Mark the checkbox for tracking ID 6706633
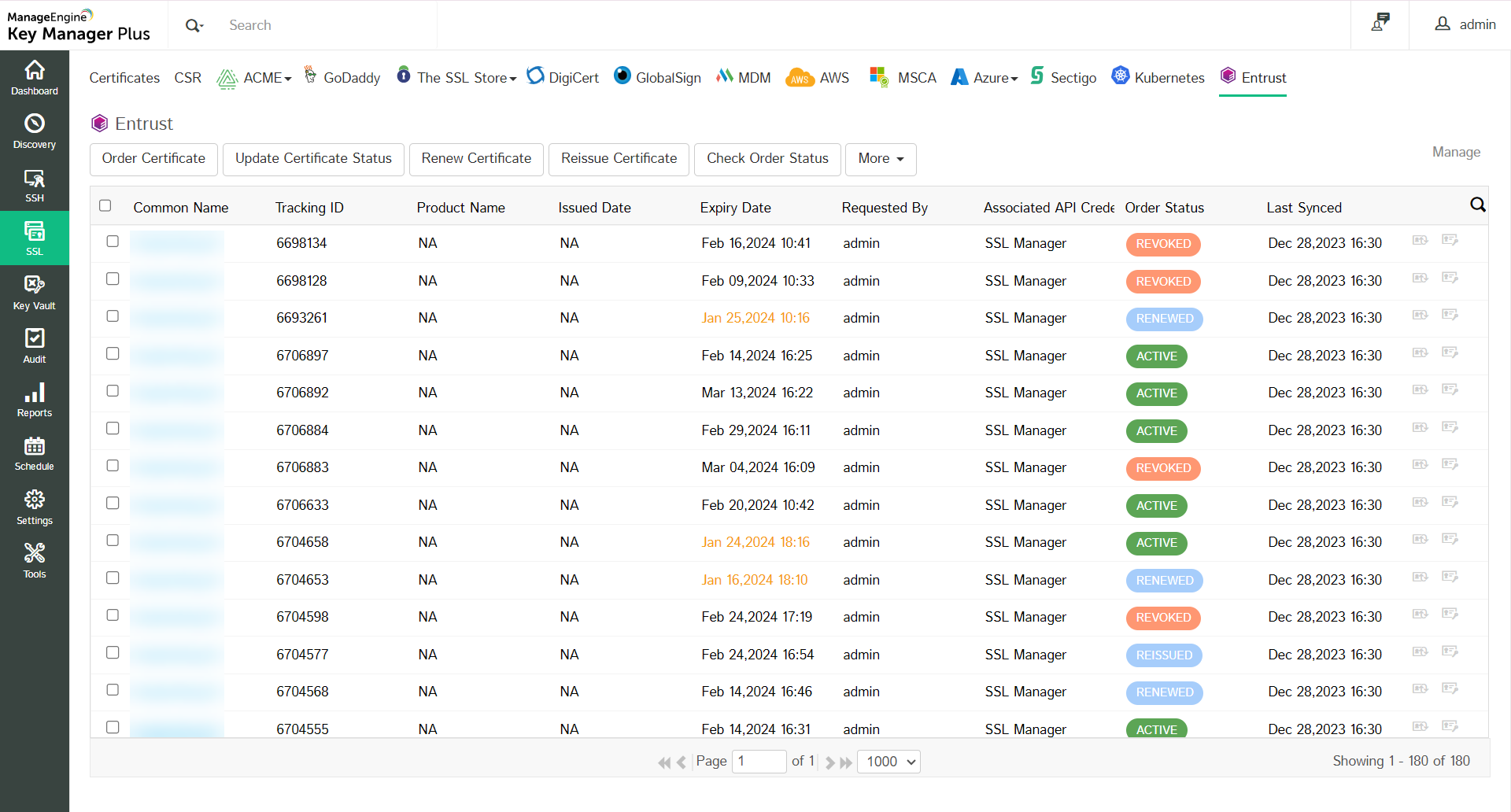 coord(113,504)
